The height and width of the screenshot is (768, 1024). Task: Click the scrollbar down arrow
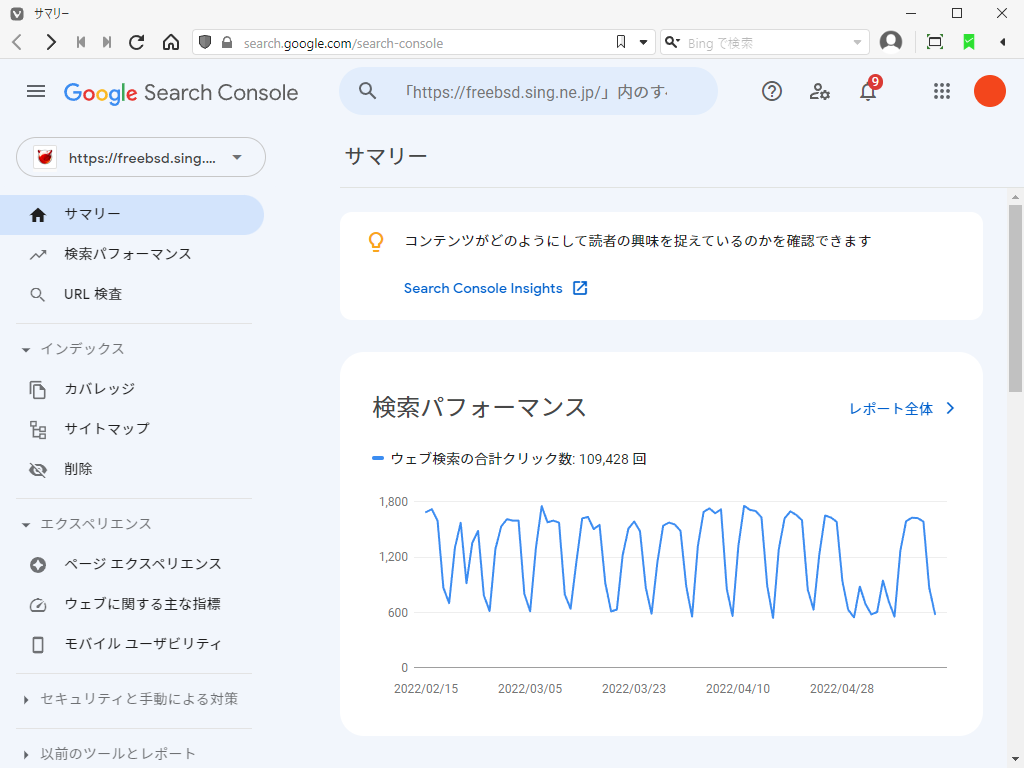[x=1015, y=759]
